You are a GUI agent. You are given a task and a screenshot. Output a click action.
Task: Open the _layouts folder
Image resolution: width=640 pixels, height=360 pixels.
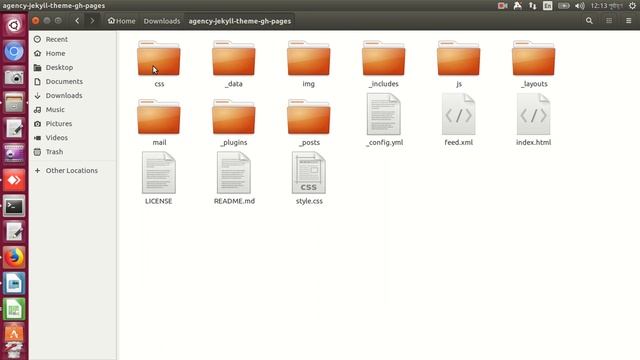533,58
